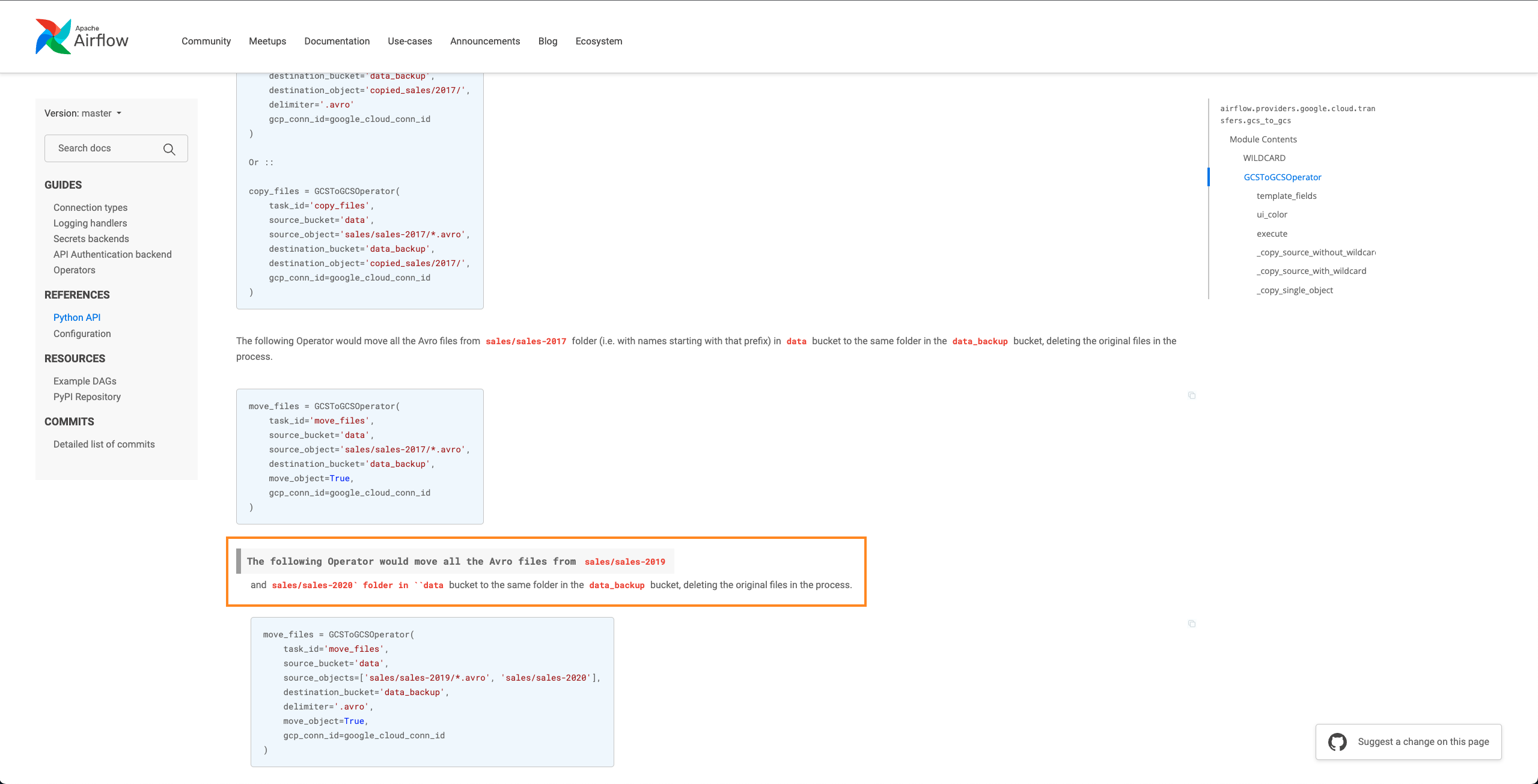1538x784 pixels.
Task: Click Suggest a change on this page
Action: (1423, 742)
